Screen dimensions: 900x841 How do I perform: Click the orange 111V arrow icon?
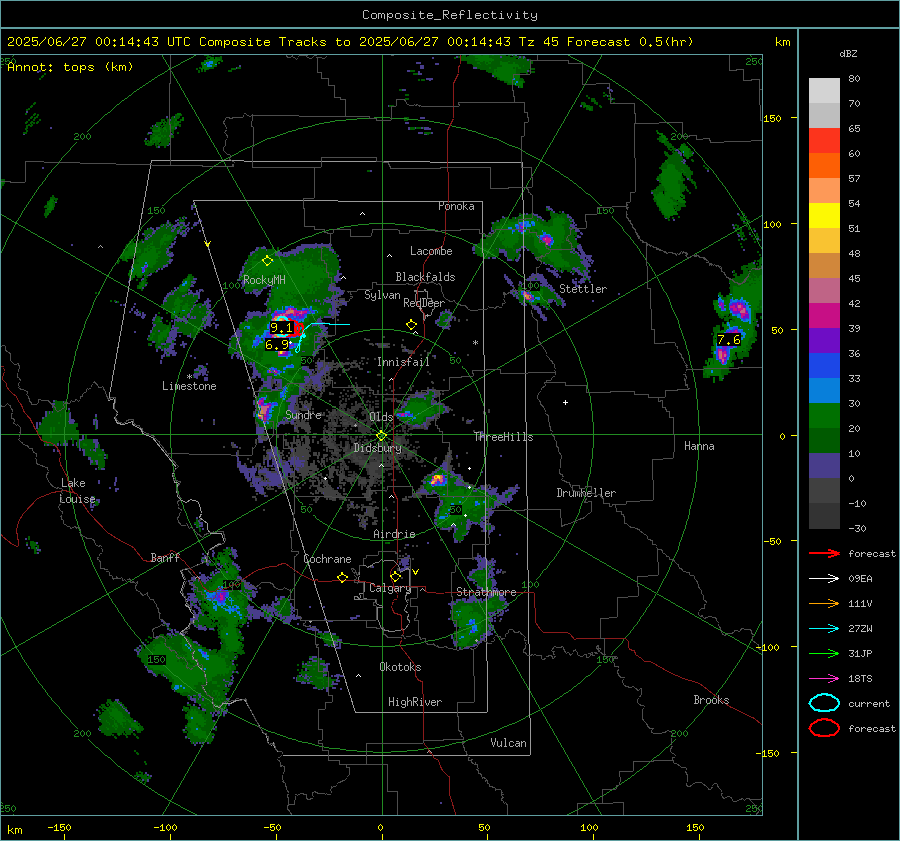(x=824, y=603)
